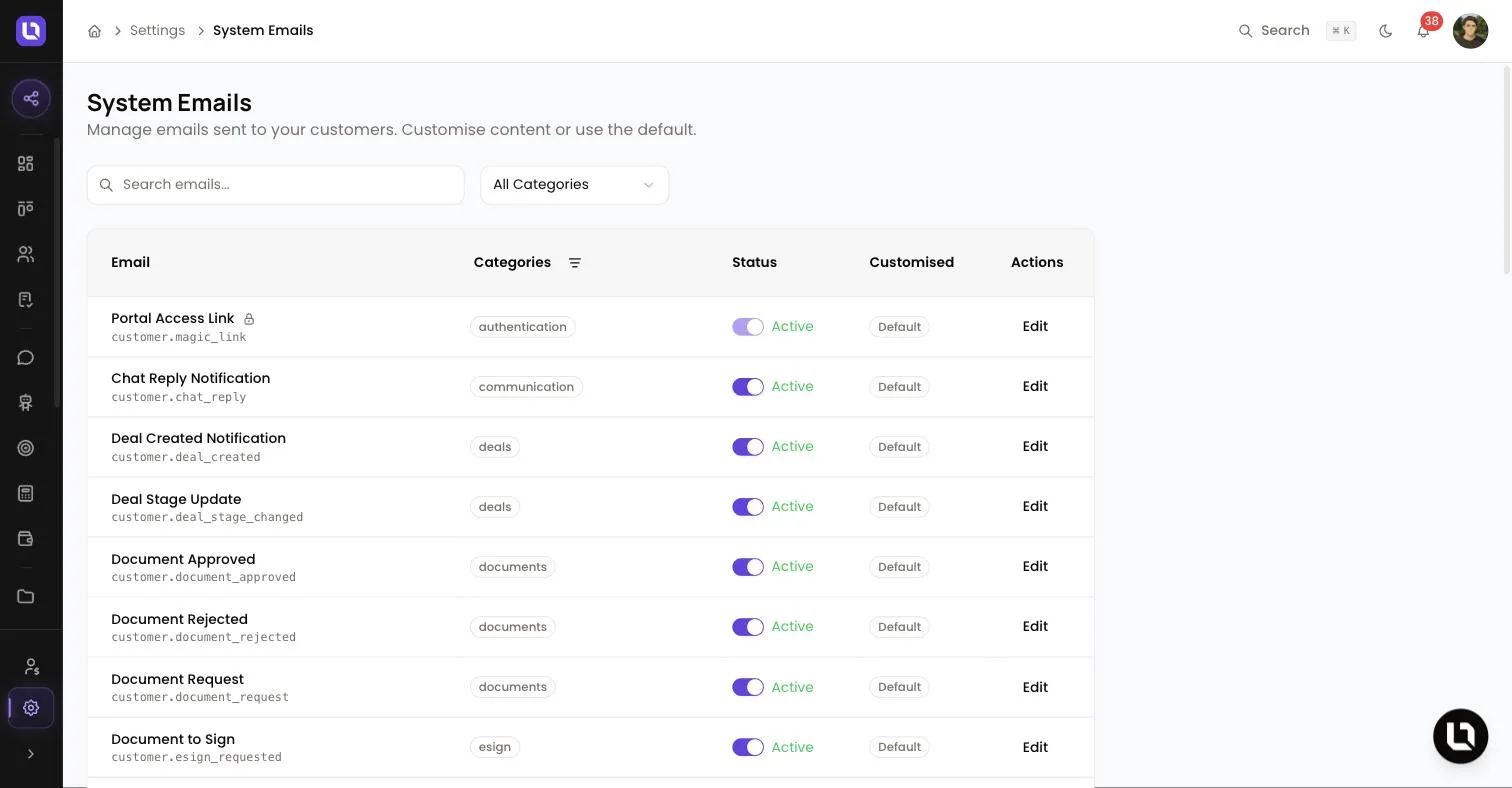The height and width of the screenshot is (788, 1512).
Task: Toggle Document to Sign active switch
Action: click(748, 747)
